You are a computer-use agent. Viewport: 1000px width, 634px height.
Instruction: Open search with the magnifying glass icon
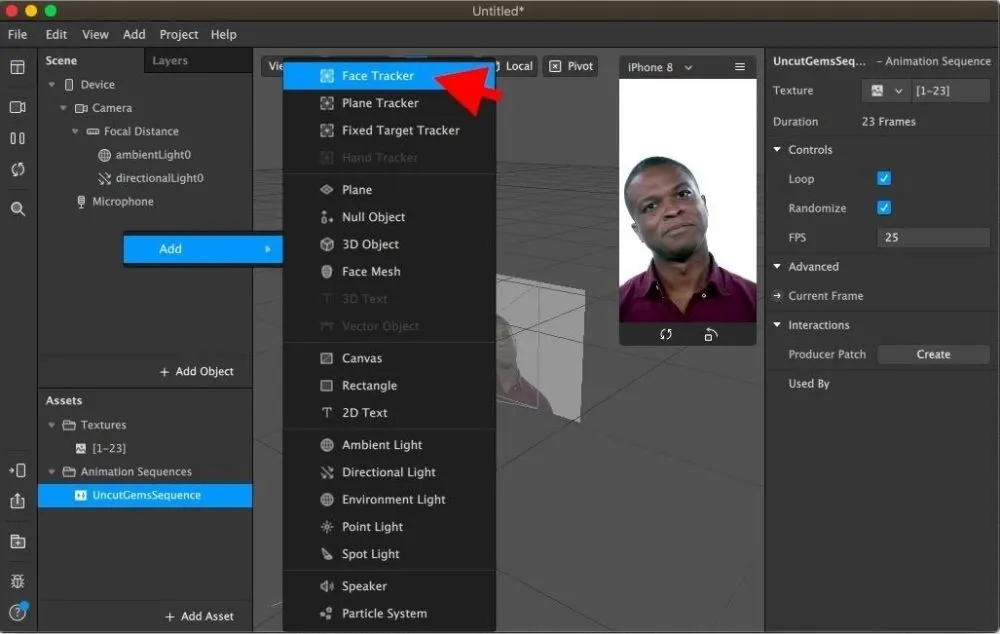(17, 209)
